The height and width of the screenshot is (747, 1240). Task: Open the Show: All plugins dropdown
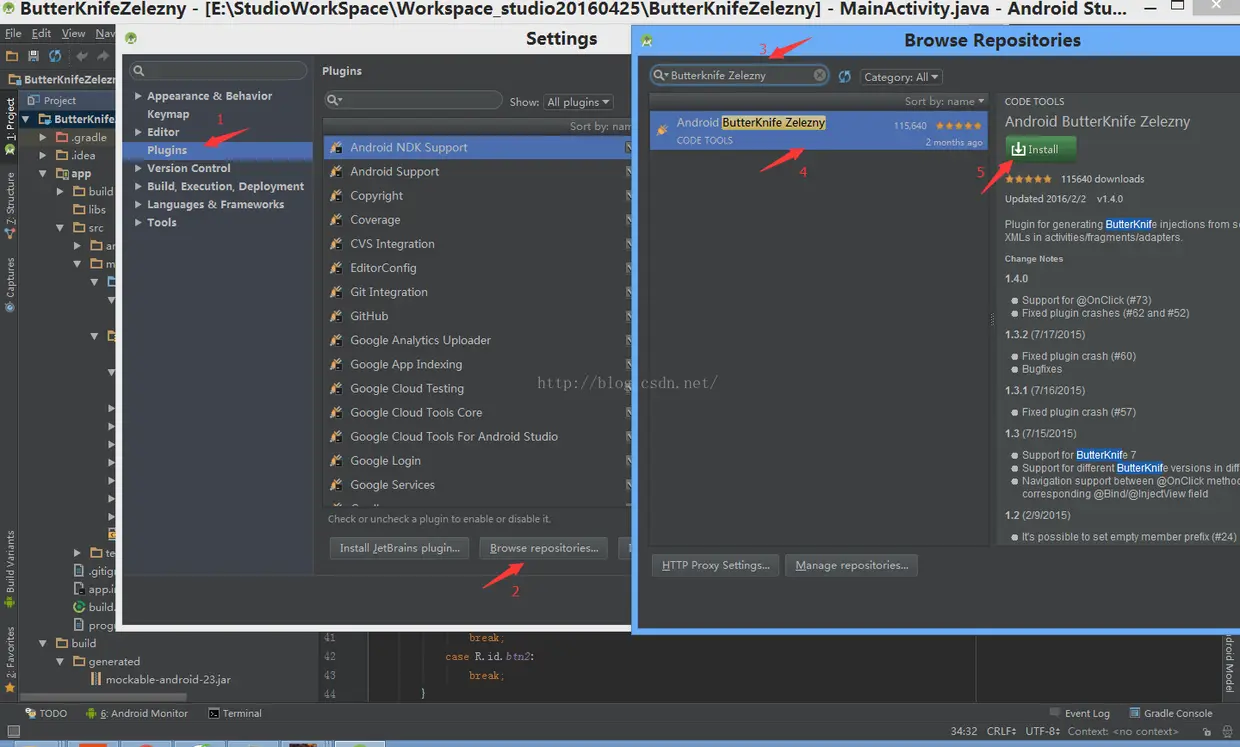579,102
